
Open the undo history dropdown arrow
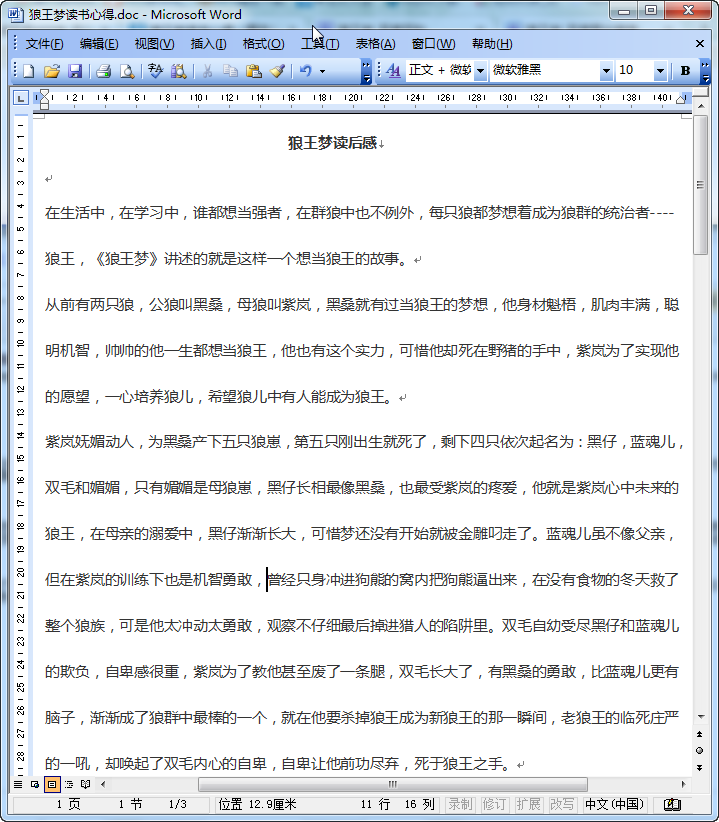322,71
